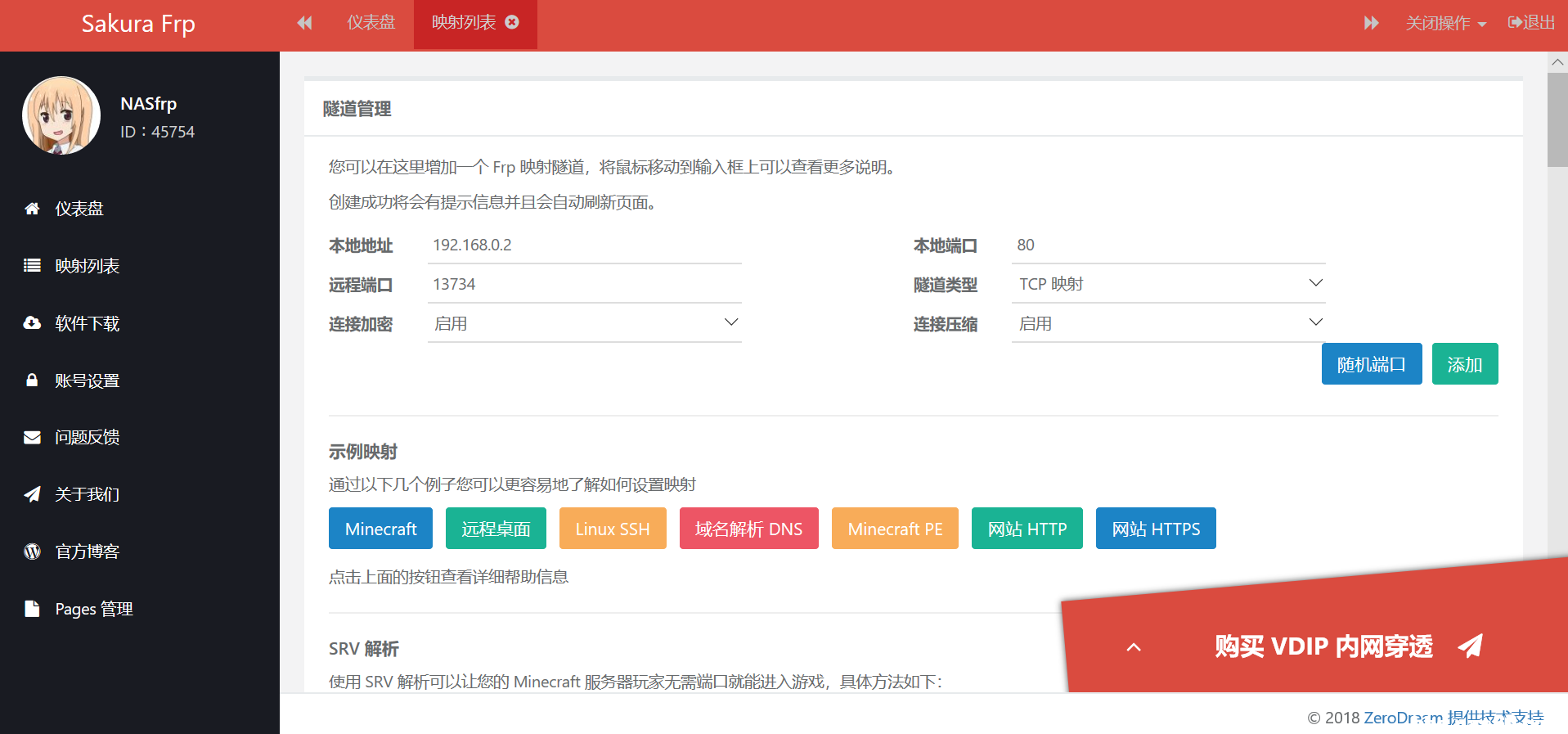Click the 本地地址 input field

point(584,245)
